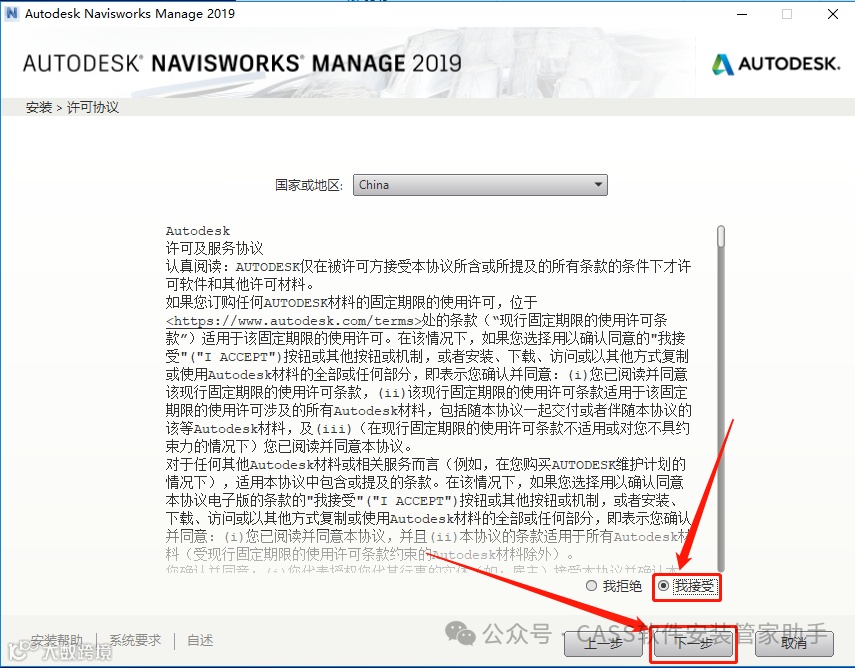The image size is (855, 668).
Task: Click the autodesk.com/terms link in agreement
Action: (294, 321)
